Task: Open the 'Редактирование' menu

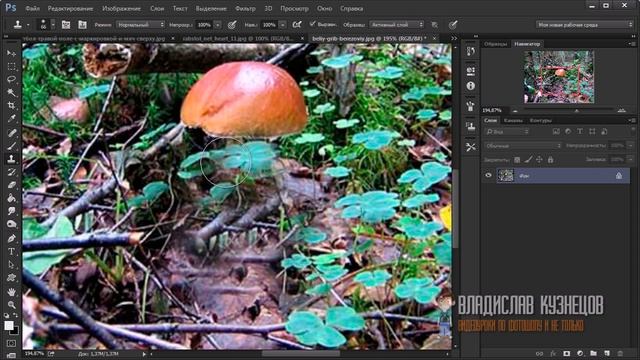Action: [70, 8]
